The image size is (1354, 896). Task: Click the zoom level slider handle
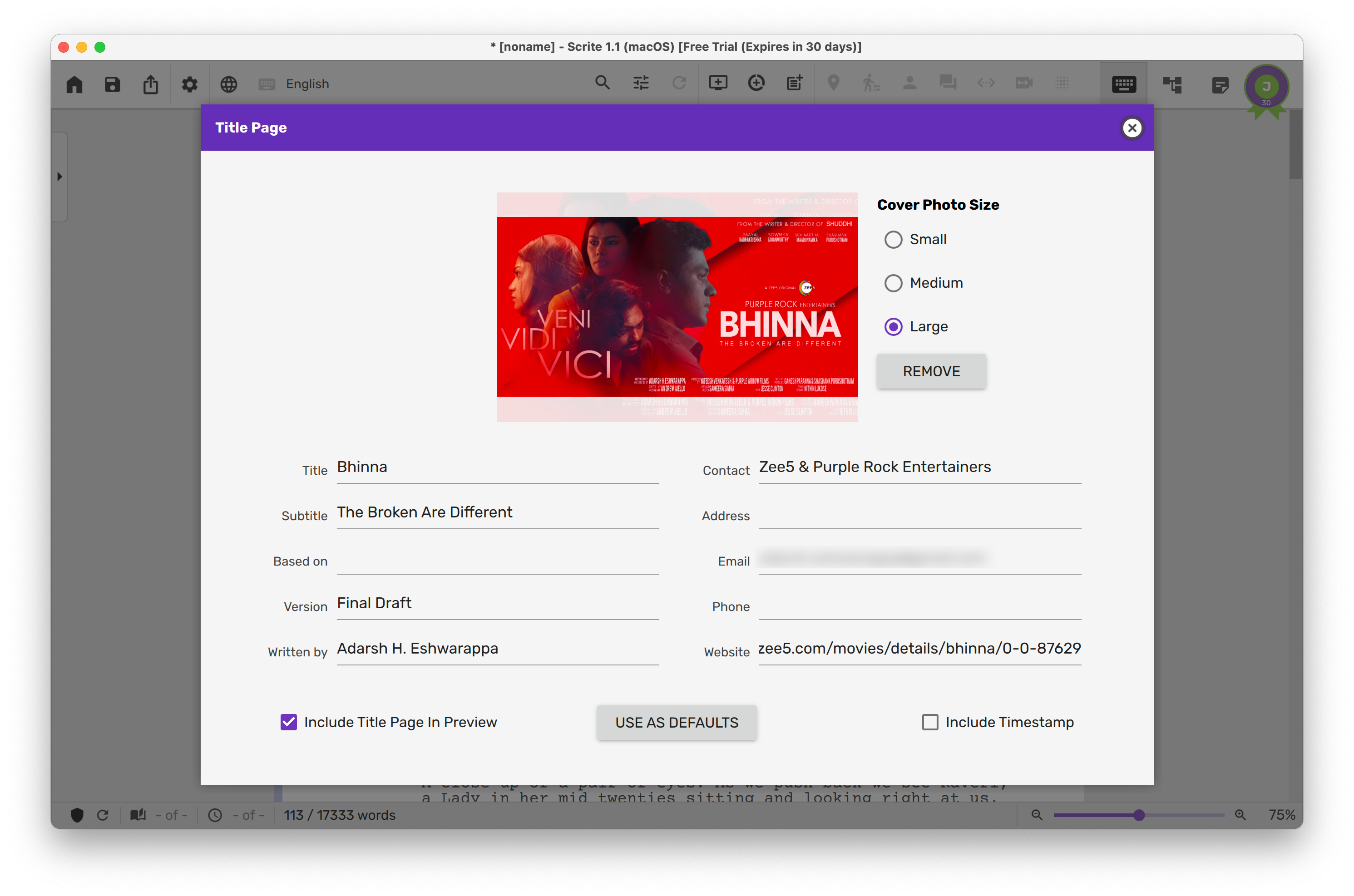click(1138, 815)
